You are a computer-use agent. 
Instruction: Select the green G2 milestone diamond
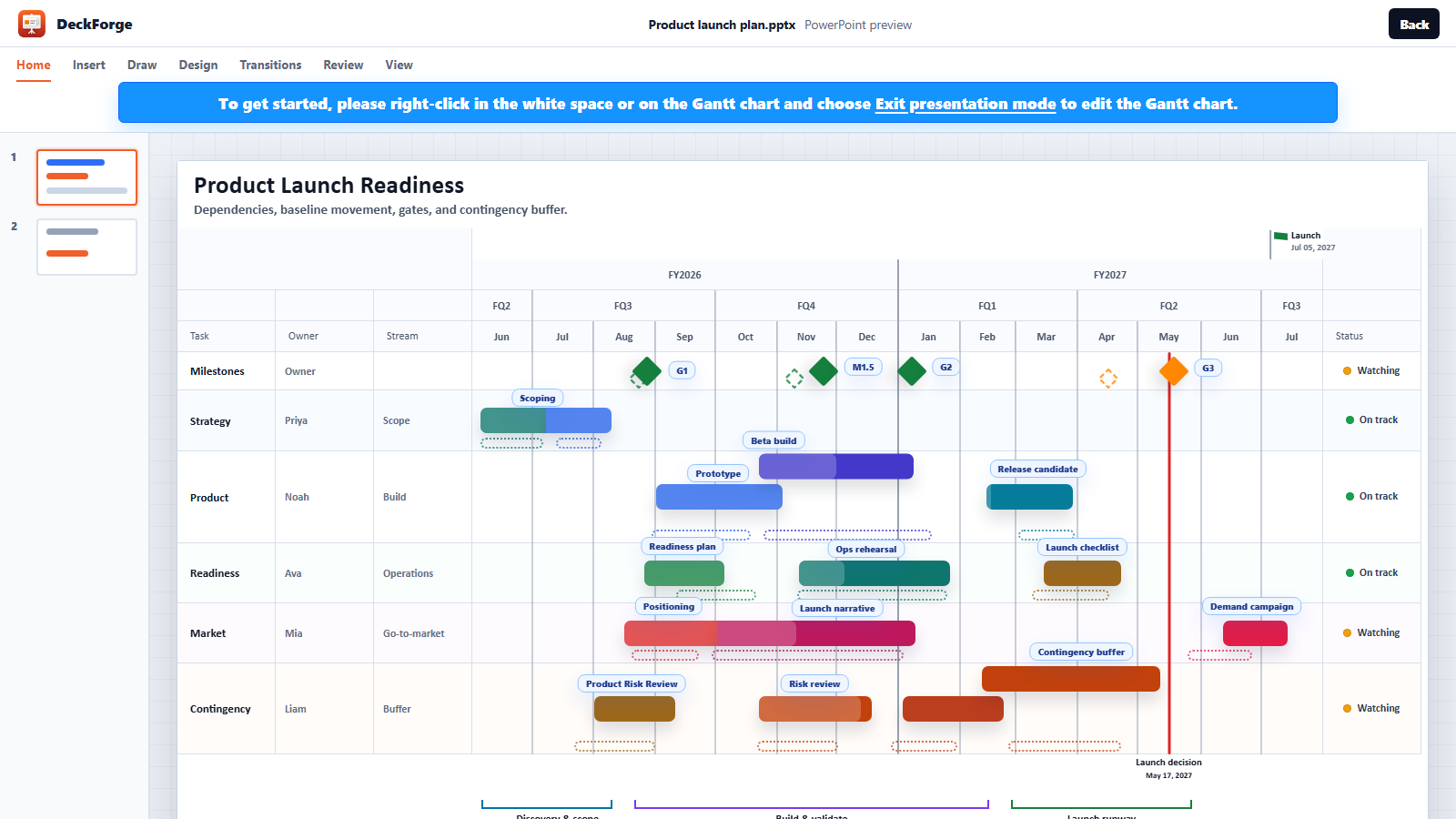(x=912, y=371)
